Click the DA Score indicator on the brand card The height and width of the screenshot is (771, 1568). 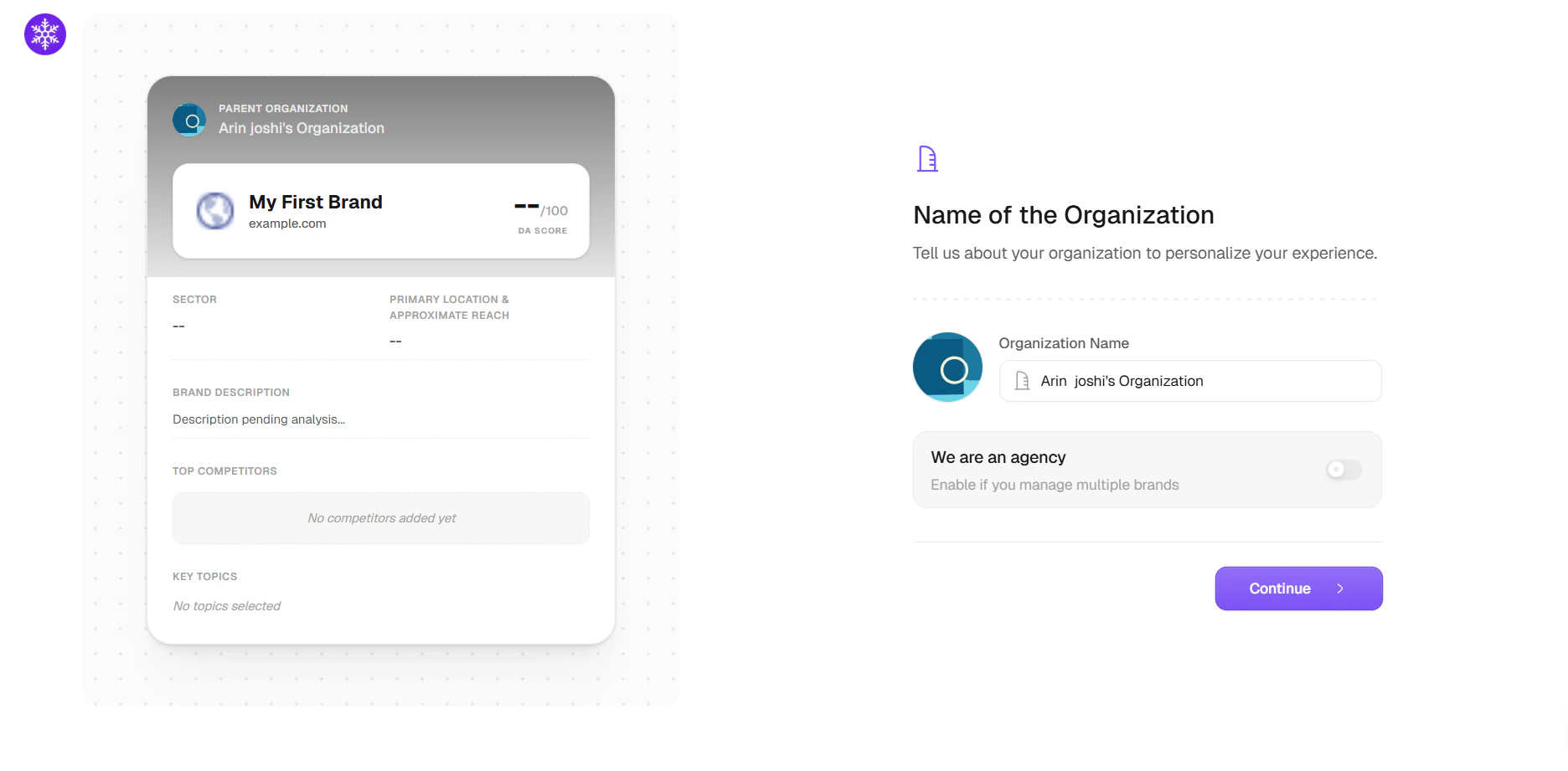(541, 216)
